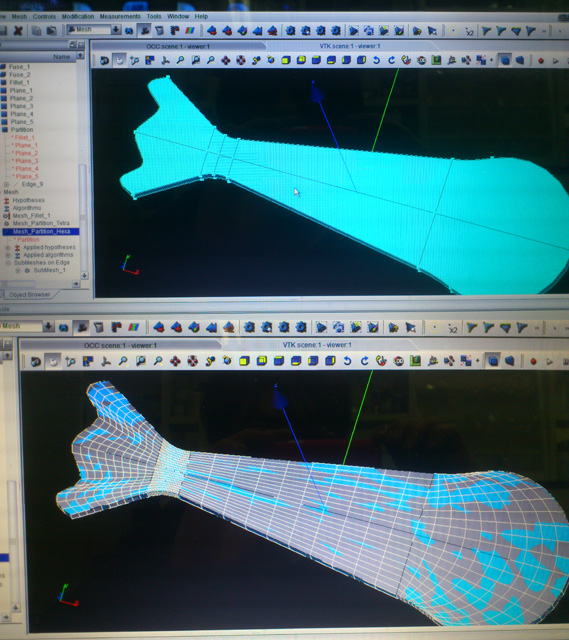Activate the RGB-striped module icon in top toolbar
This screenshot has height=640, width=569.
coord(190,30)
